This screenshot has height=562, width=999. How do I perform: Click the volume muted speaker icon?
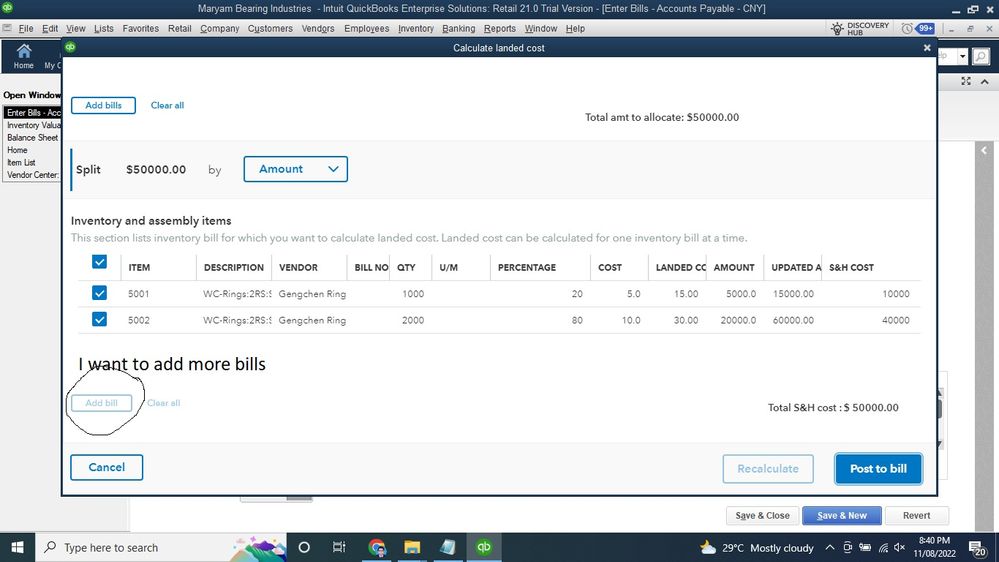coord(900,547)
